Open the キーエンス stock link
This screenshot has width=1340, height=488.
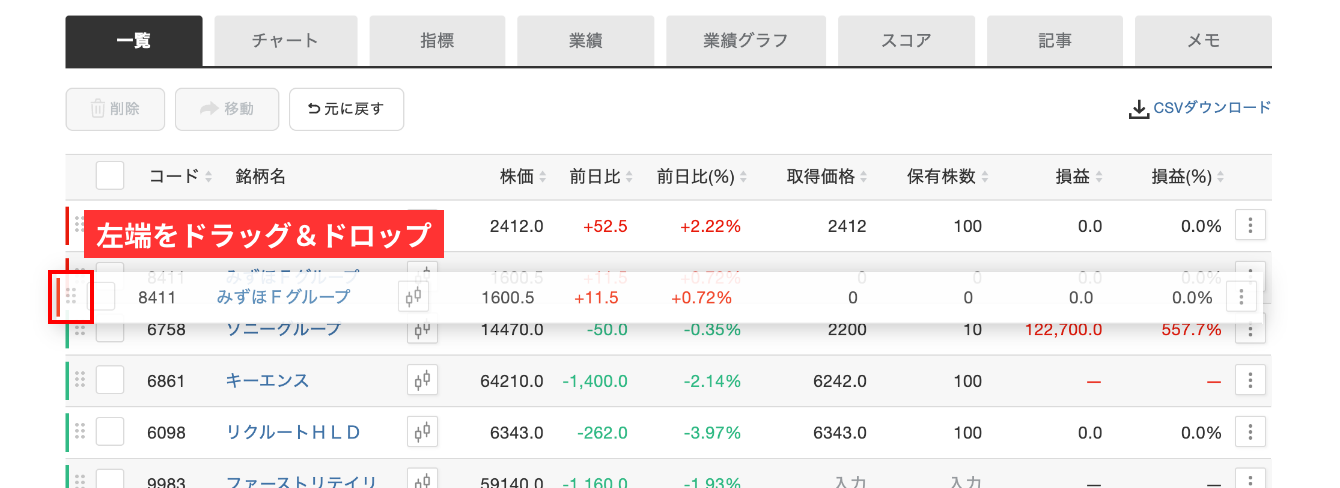click(x=267, y=381)
